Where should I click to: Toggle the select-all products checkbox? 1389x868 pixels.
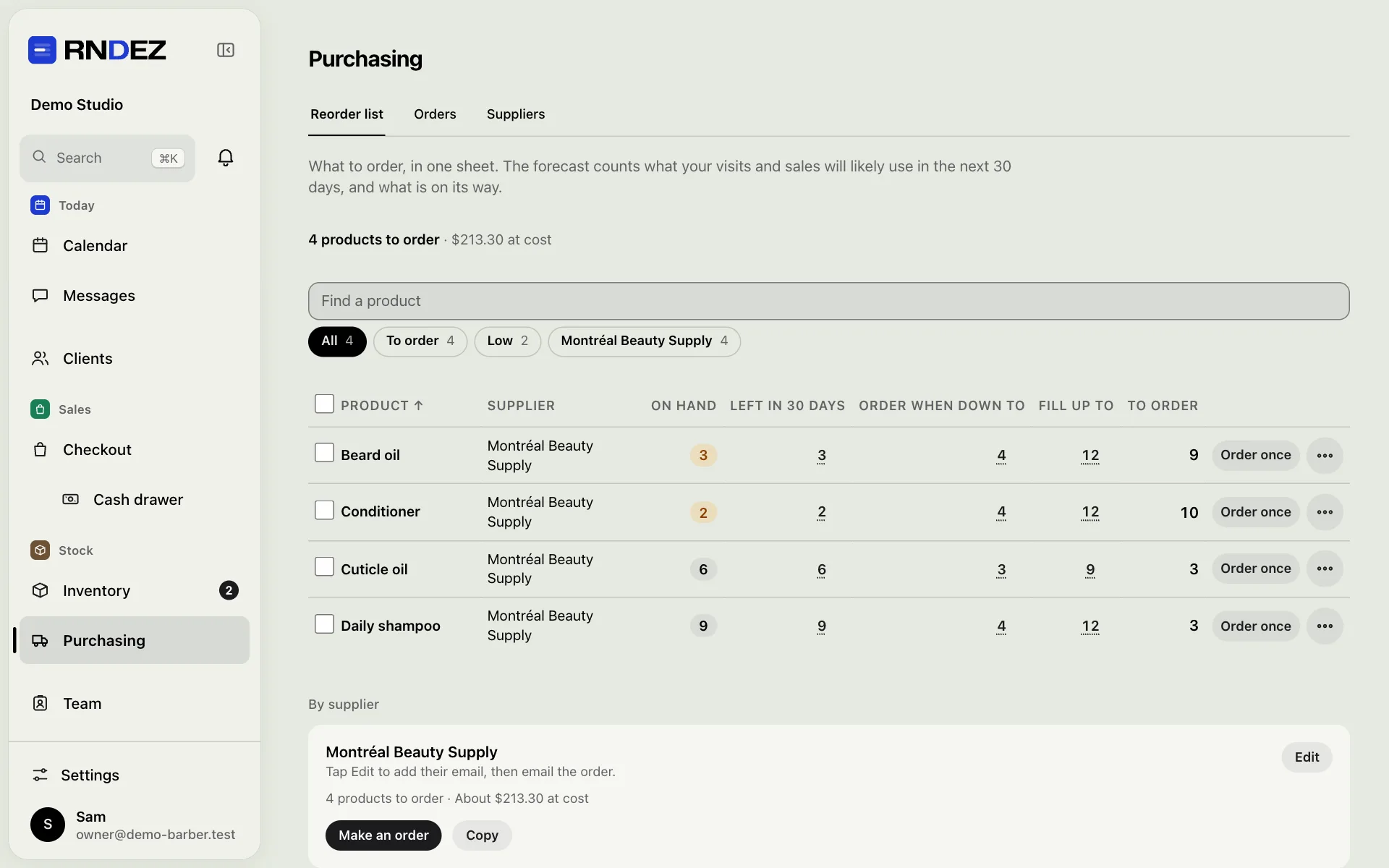(324, 404)
